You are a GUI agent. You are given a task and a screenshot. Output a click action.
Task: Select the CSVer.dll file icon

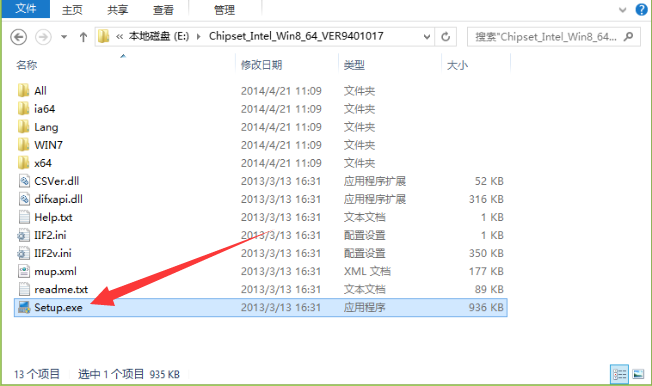(x=24, y=181)
